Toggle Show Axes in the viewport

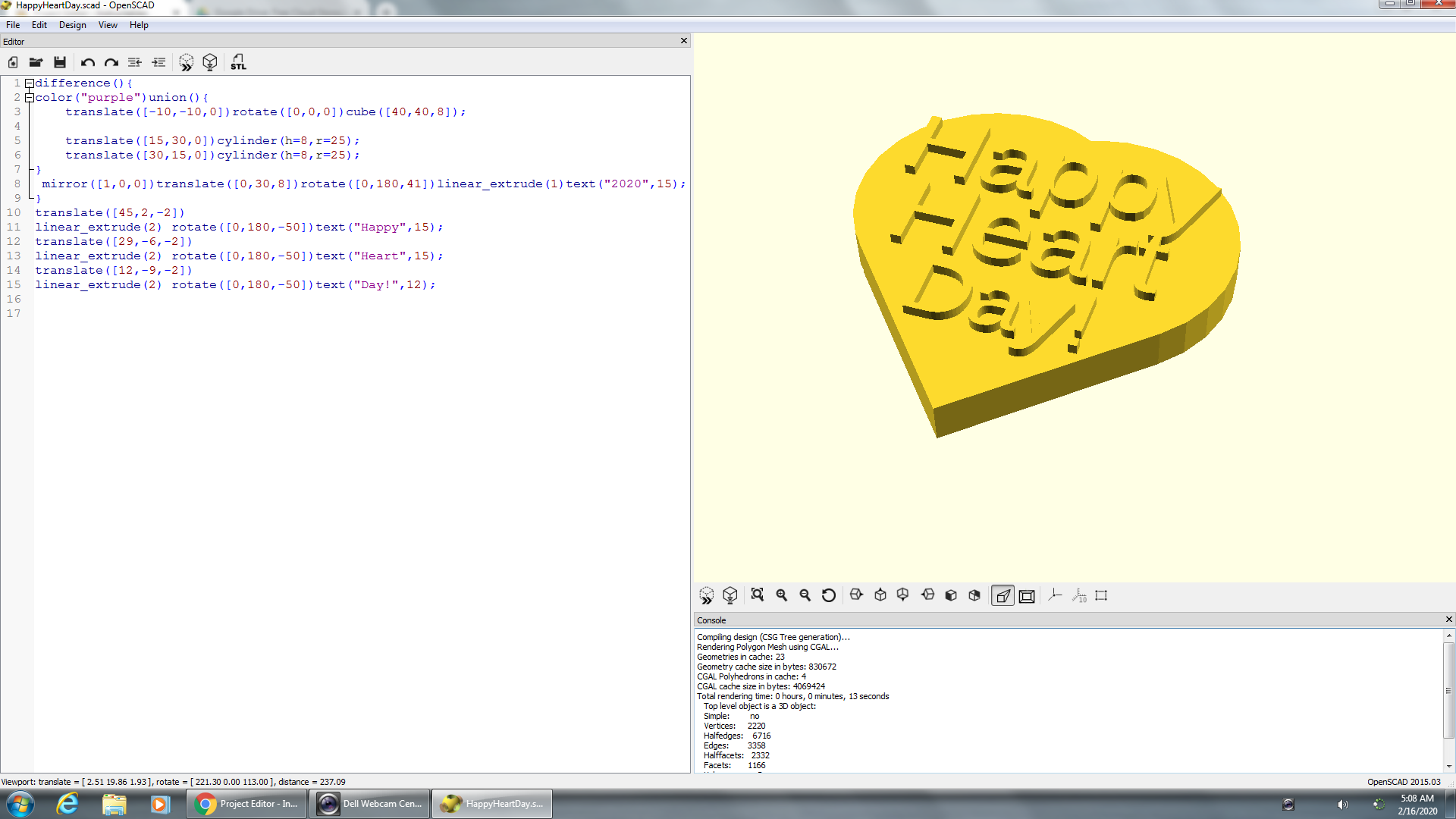[x=1055, y=595]
